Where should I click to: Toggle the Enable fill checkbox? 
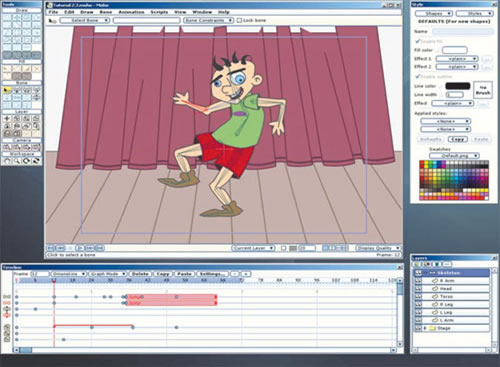pos(417,41)
